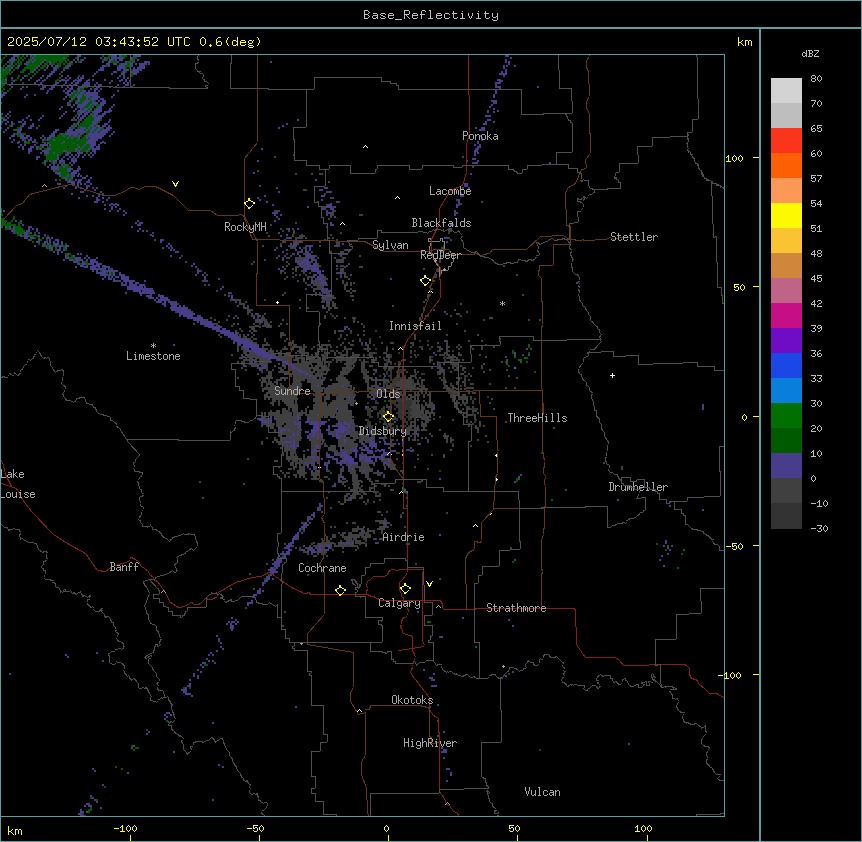Click the yellow diamond between Olds and Didsbury
Image resolution: width=862 pixels, height=842 pixels.
tap(388, 417)
